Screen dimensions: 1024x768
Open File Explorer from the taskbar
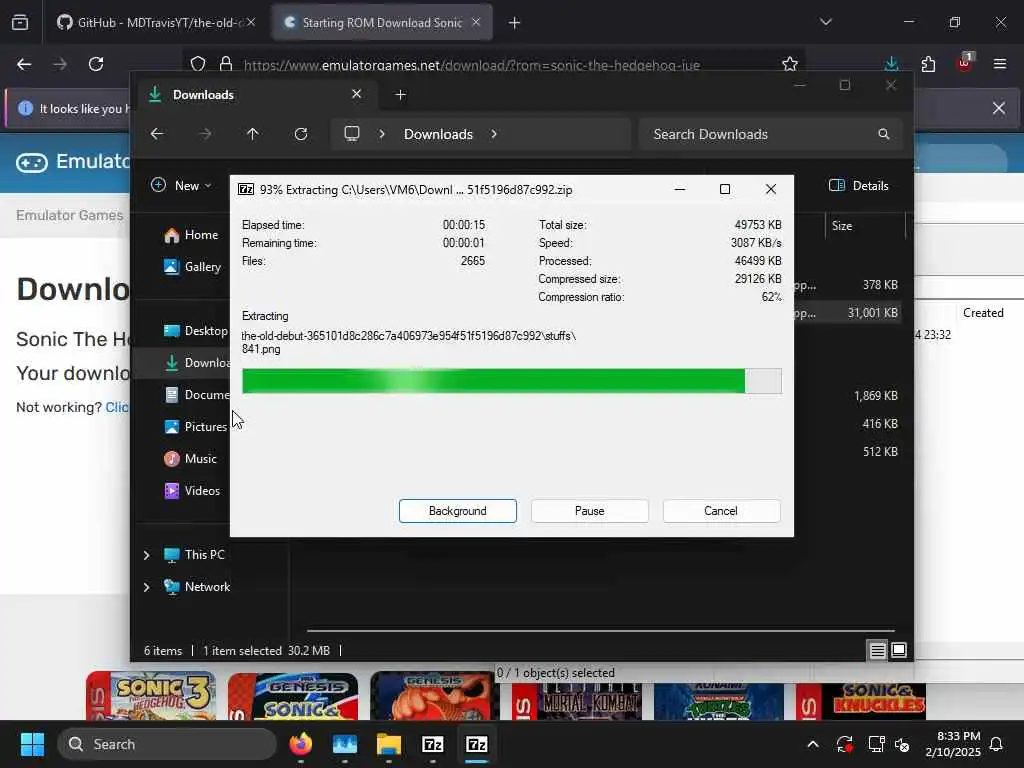click(x=389, y=744)
